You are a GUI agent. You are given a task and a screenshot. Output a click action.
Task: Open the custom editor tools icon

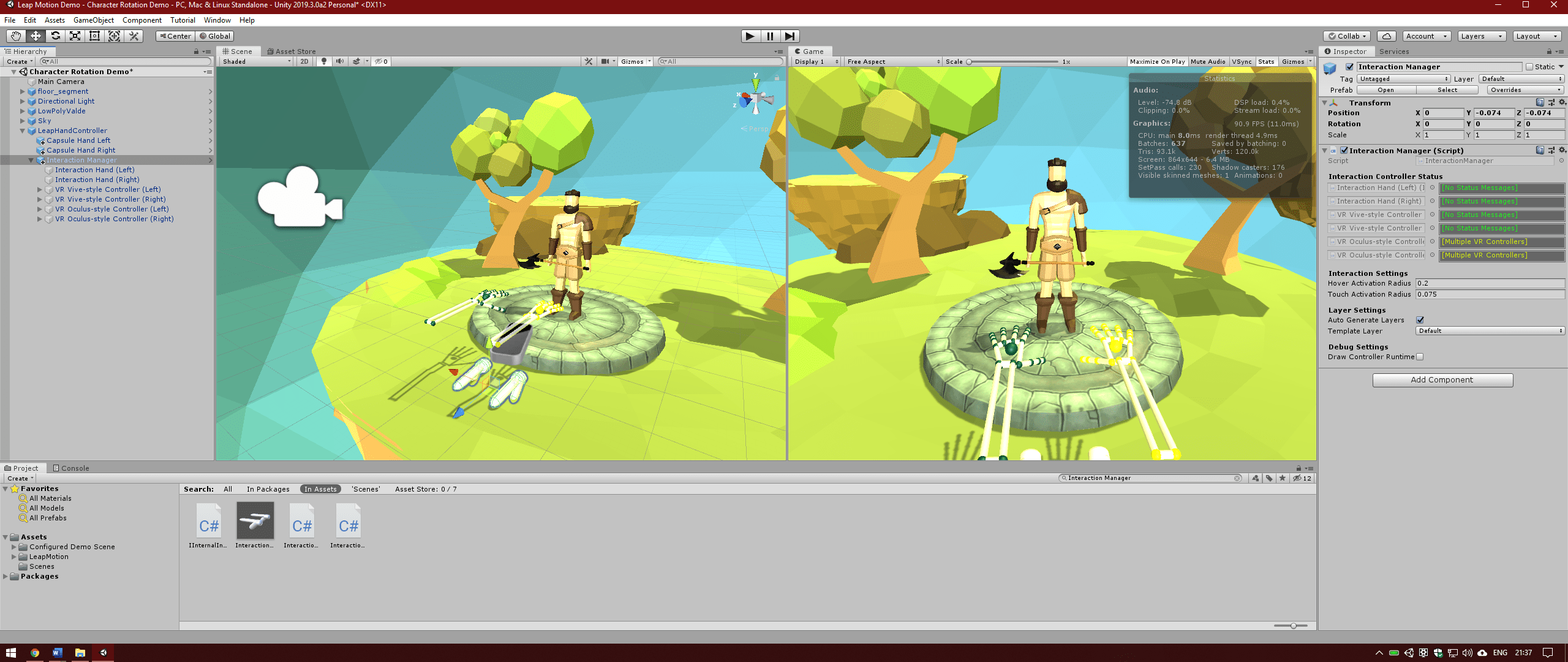(x=134, y=36)
